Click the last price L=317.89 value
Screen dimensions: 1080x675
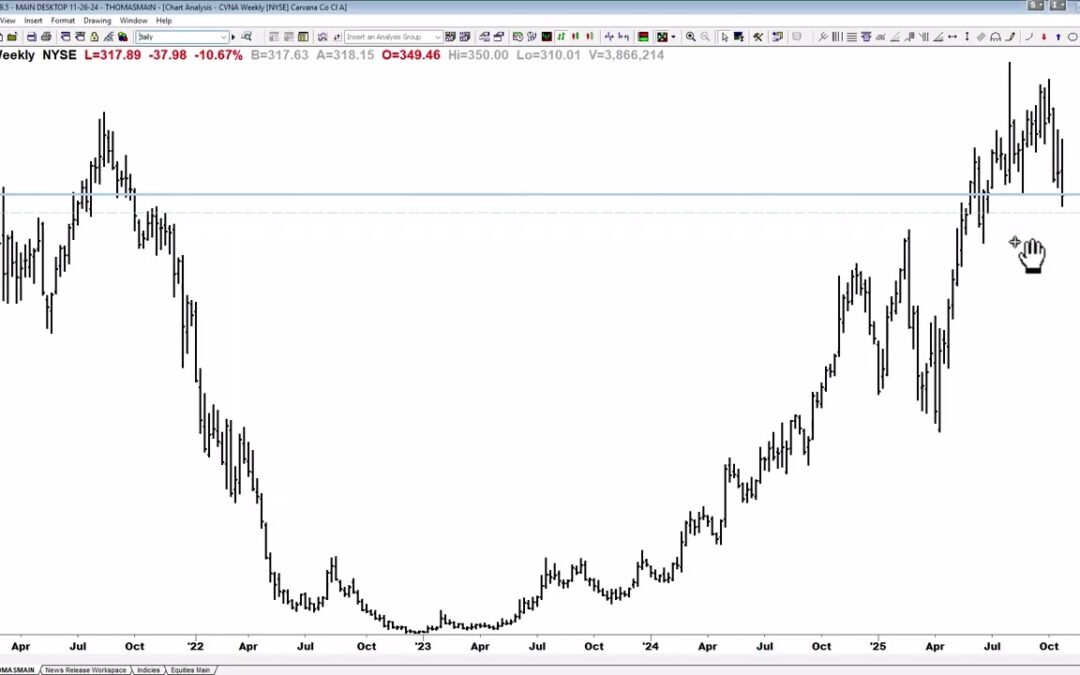[112, 55]
